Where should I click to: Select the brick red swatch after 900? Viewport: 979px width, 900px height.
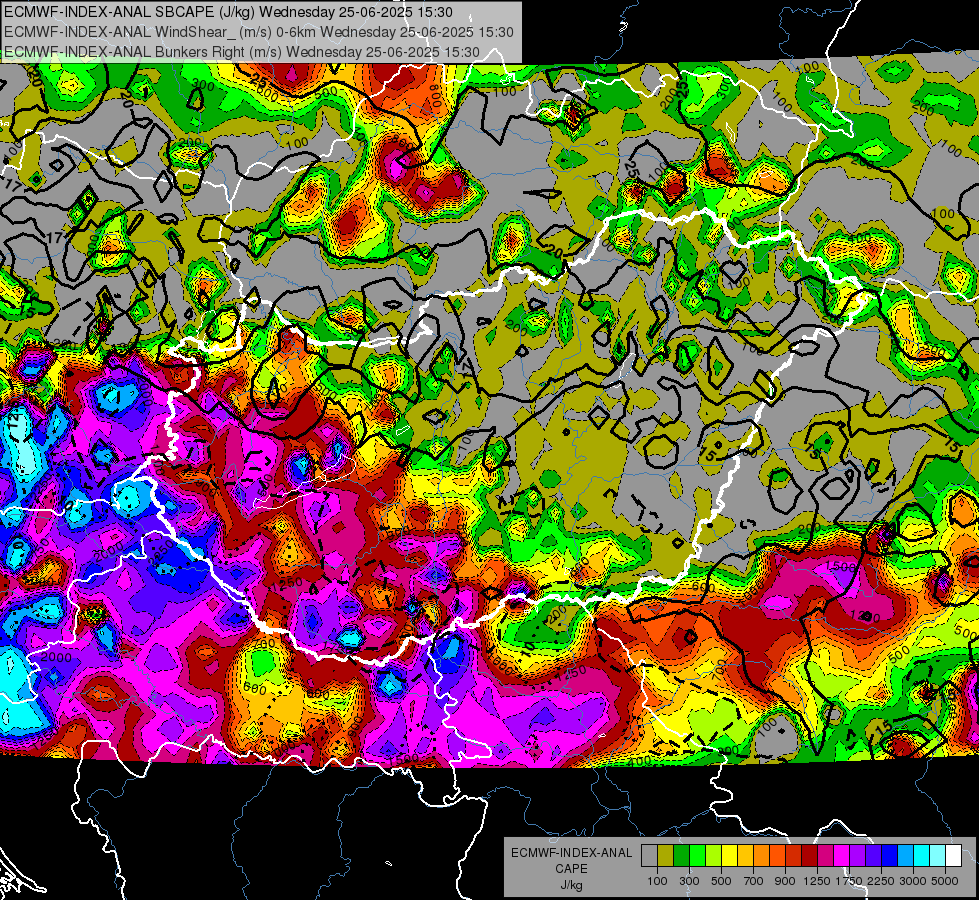(x=794, y=855)
